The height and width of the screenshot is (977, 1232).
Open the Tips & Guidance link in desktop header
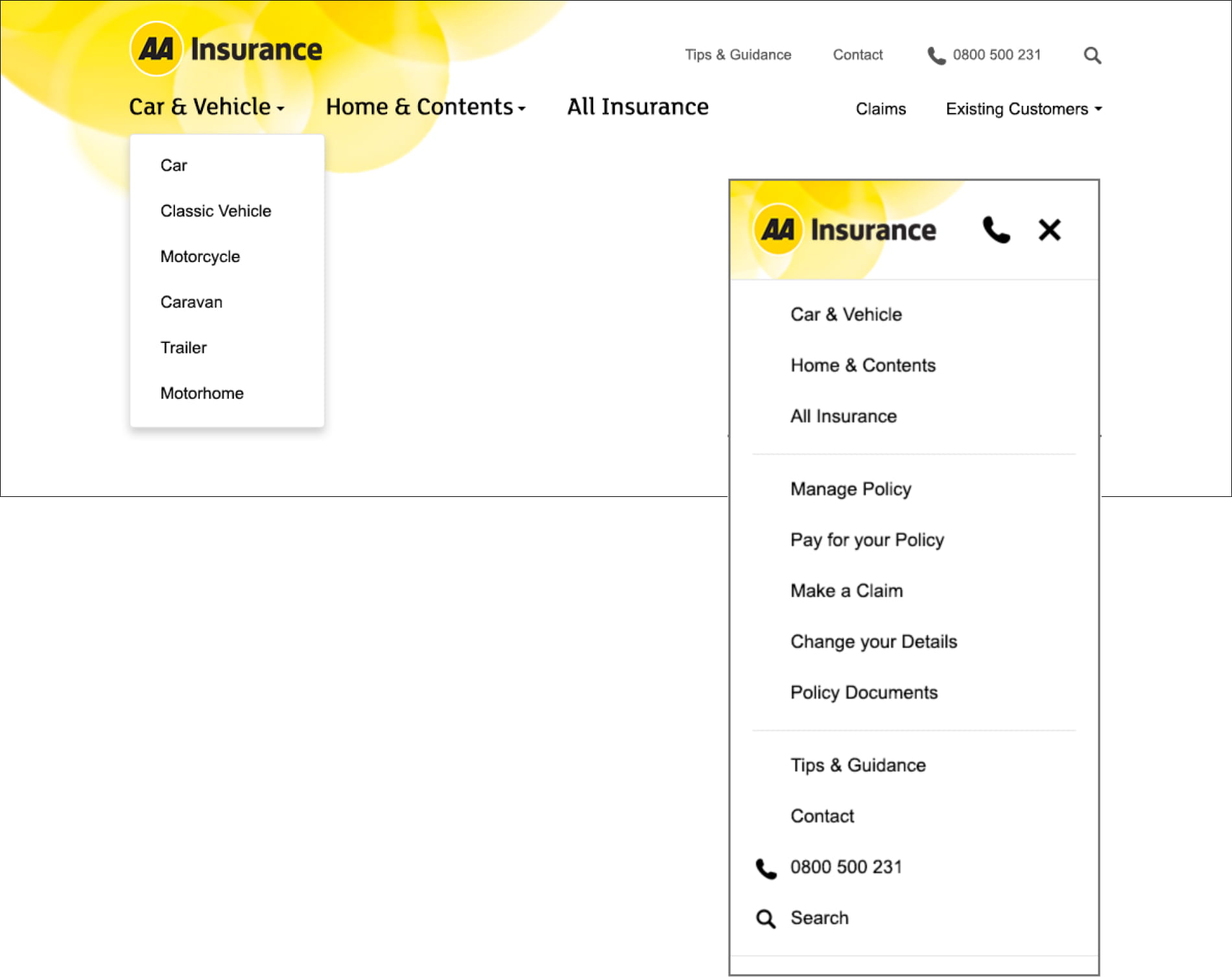click(739, 54)
